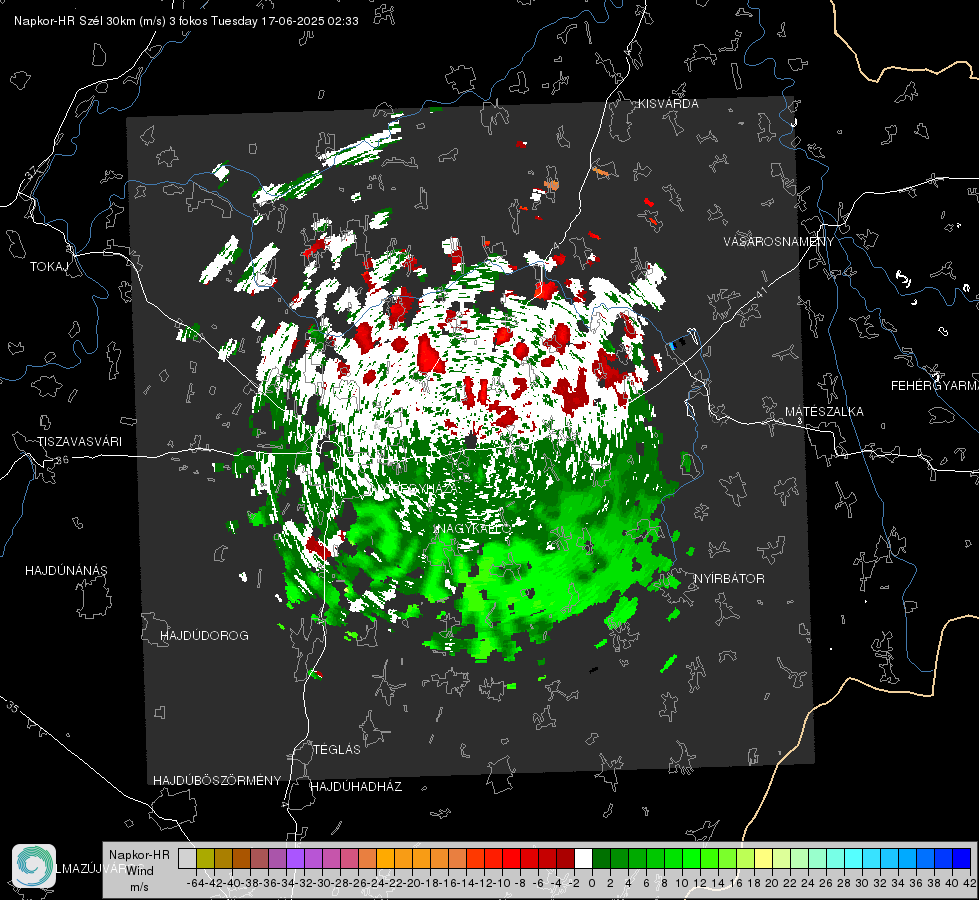Screen dimensions: 979x900
Task: Click the white swatch in the wind legend
Action: click(x=583, y=859)
